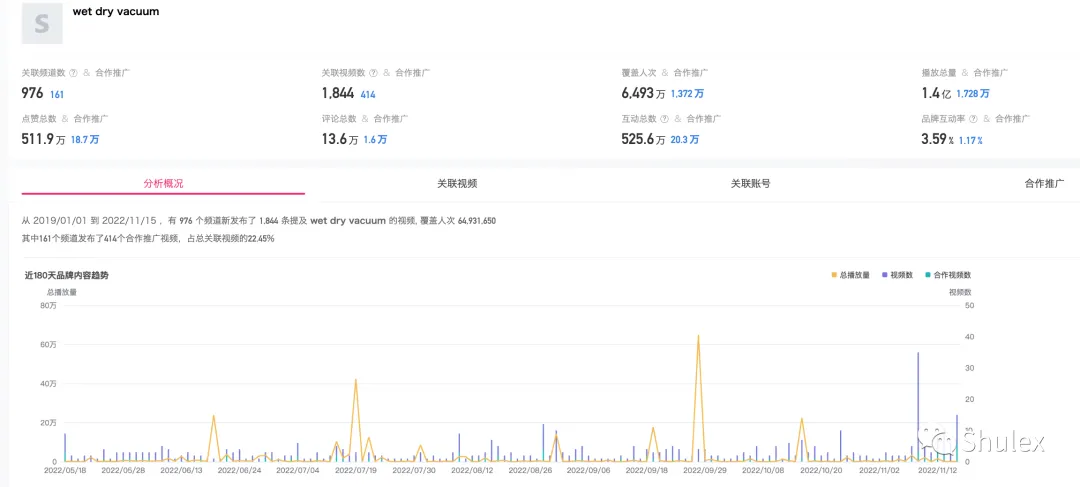The image size is (1080, 487).
Task: Click the 80万 label on the left axis
Action: click(x=49, y=305)
